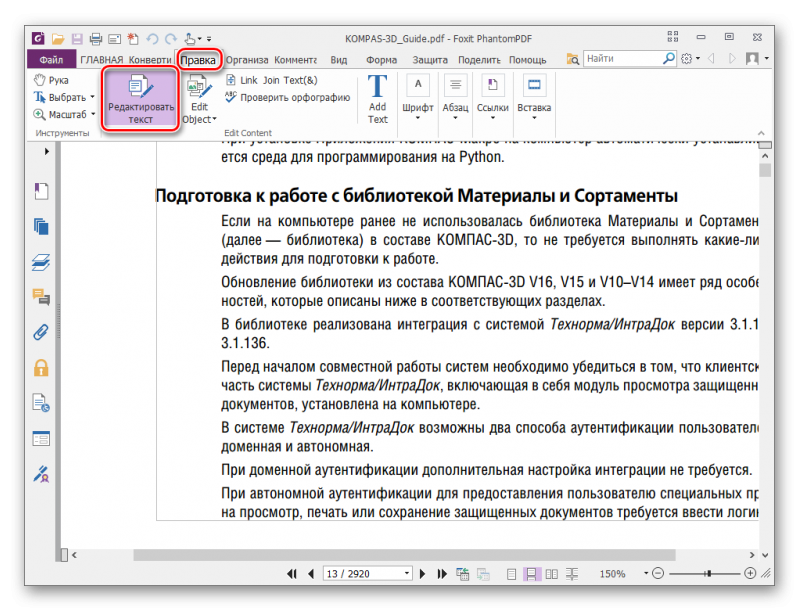Switch to the Вид tab
This screenshot has width=800, height=611.
[339, 60]
